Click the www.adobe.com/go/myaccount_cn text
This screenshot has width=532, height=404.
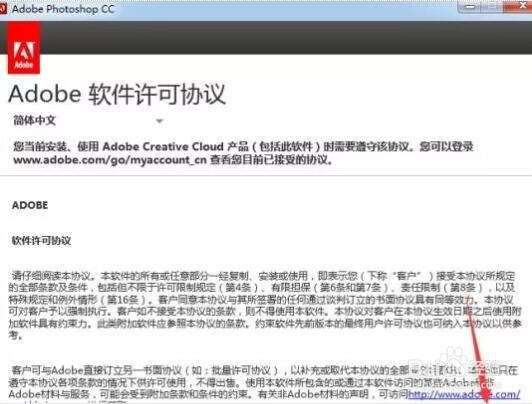(110, 159)
